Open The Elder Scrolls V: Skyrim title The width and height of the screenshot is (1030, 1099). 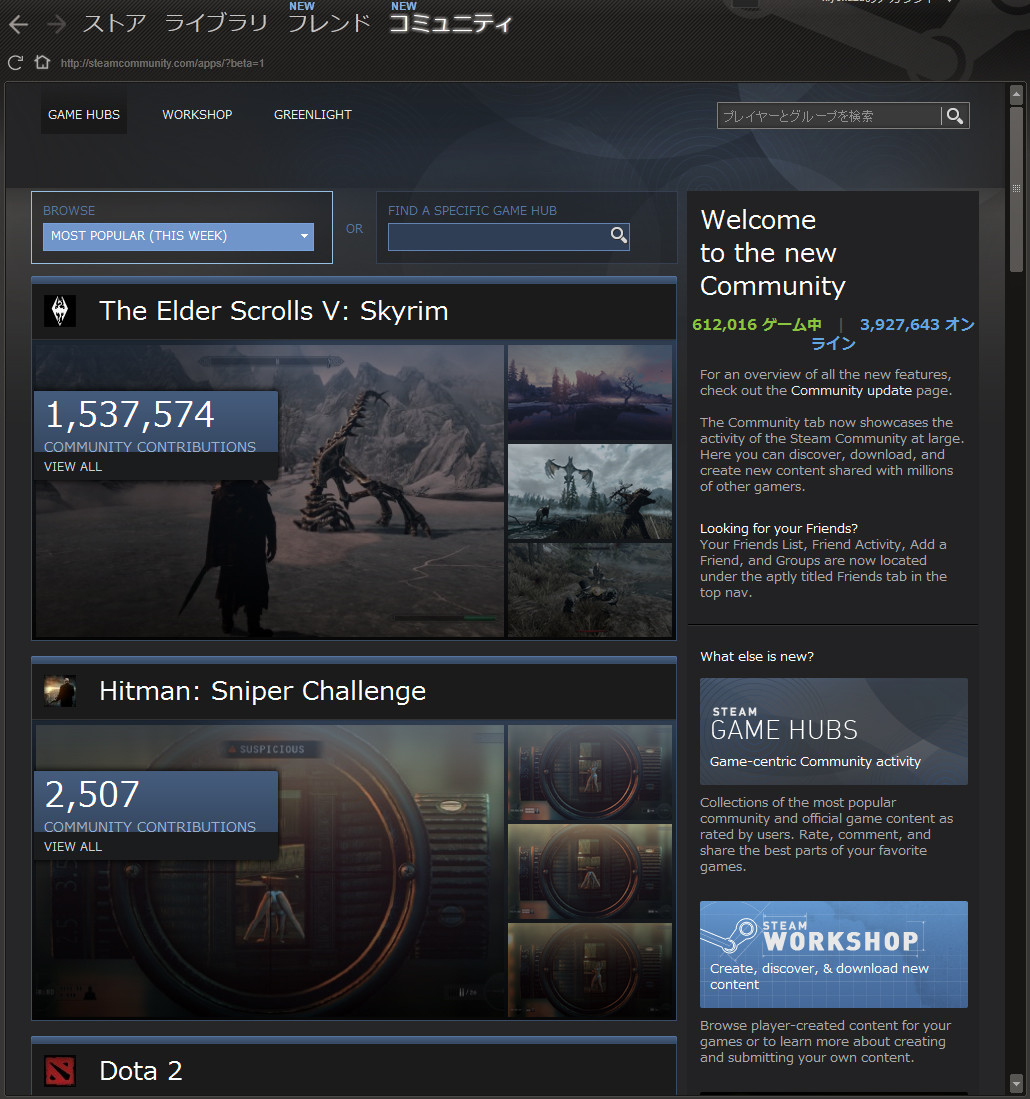coord(274,310)
